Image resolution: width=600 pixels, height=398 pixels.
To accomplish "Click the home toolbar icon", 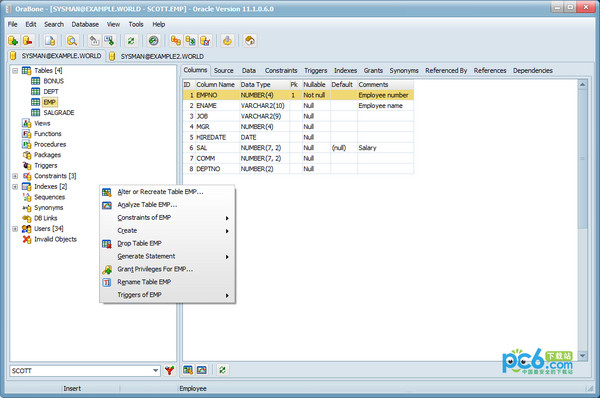I will click(x=249, y=41).
